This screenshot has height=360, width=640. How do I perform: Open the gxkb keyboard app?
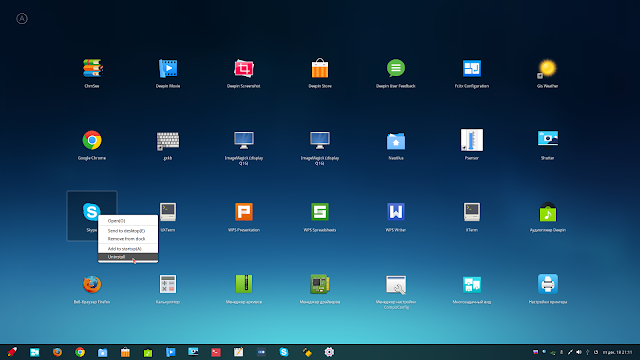[168, 141]
